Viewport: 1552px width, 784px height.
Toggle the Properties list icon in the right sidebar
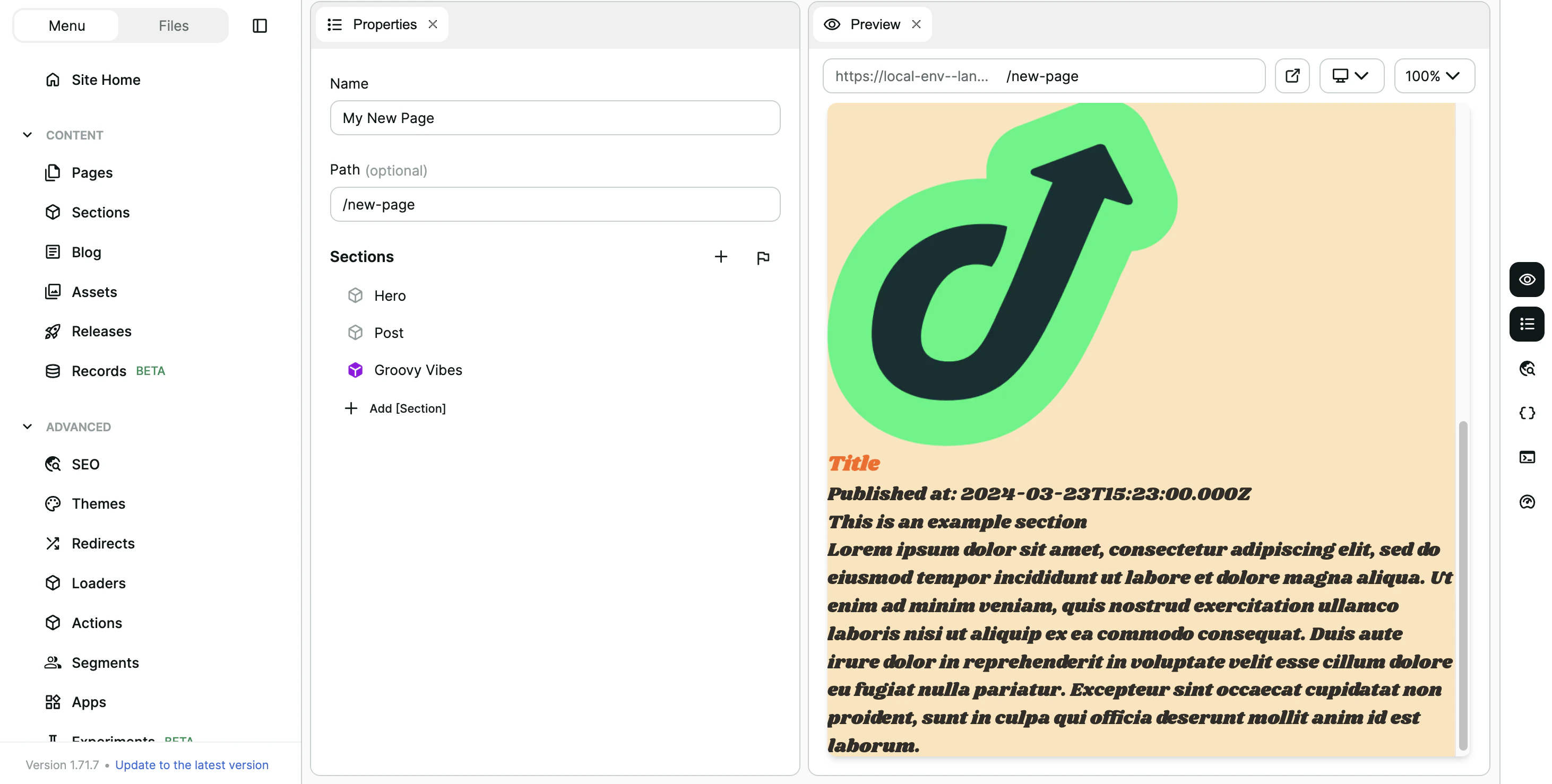(x=1527, y=324)
